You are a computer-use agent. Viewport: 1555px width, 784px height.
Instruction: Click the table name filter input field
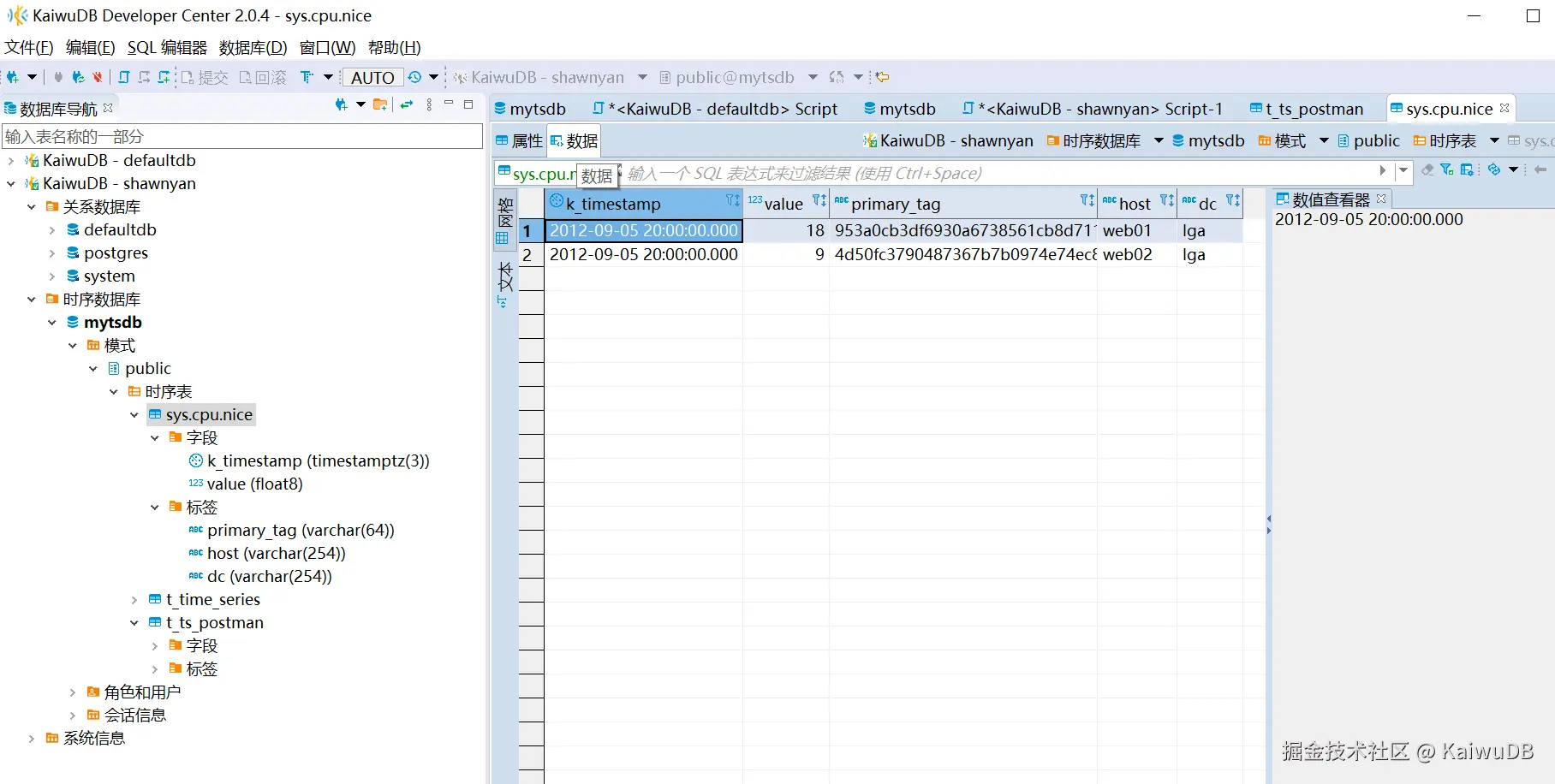(x=242, y=136)
